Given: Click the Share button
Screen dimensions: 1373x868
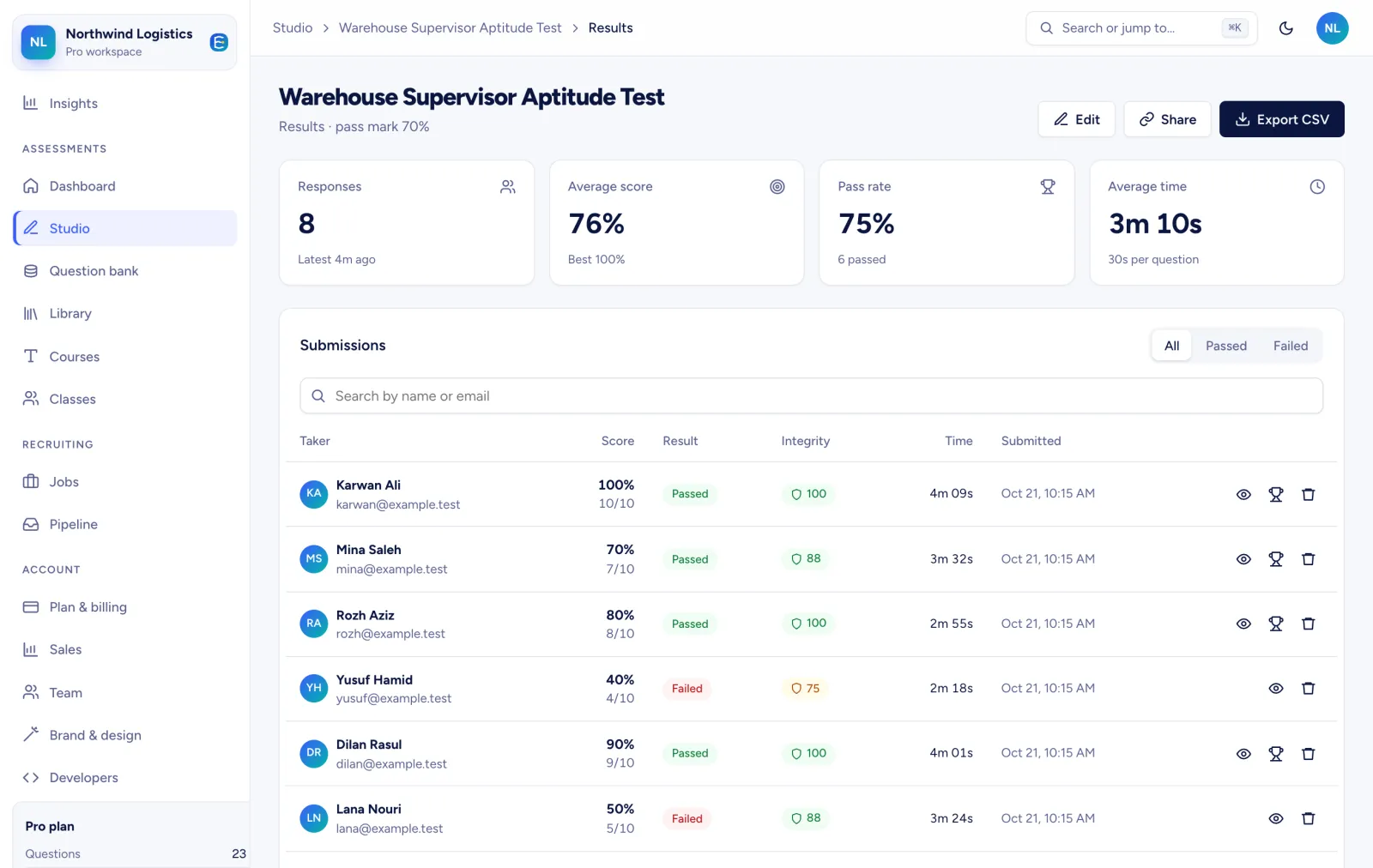Looking at the screenshot, I should point(1167,119).
